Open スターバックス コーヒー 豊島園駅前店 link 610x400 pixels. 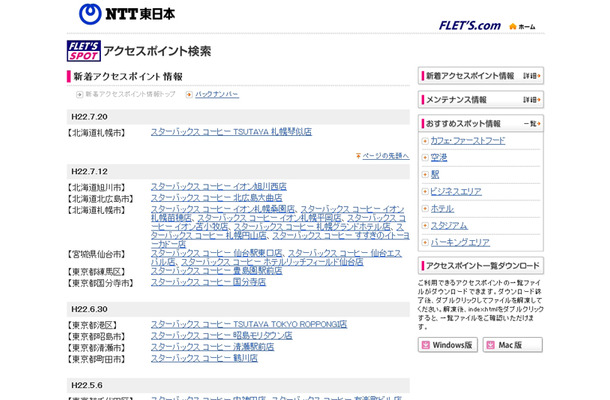(217, 270)
